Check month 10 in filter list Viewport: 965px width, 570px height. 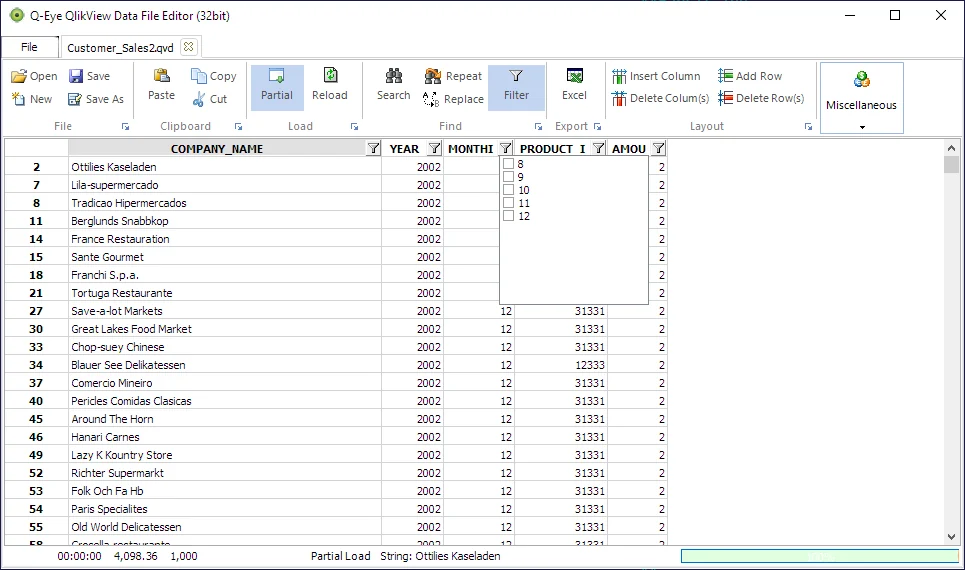[x=508, y=190]
